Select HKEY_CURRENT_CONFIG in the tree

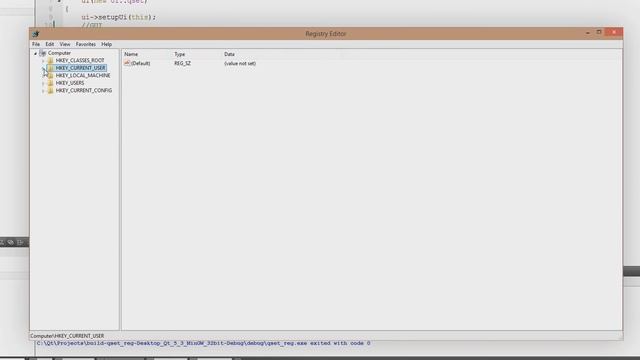[84, 90]
